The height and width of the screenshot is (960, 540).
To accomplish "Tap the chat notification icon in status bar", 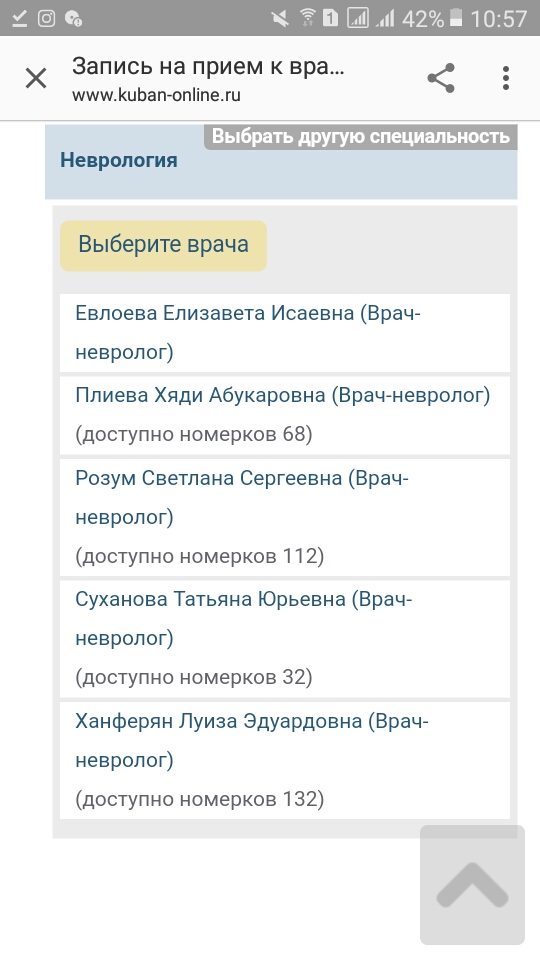I will tap(73, 18).
